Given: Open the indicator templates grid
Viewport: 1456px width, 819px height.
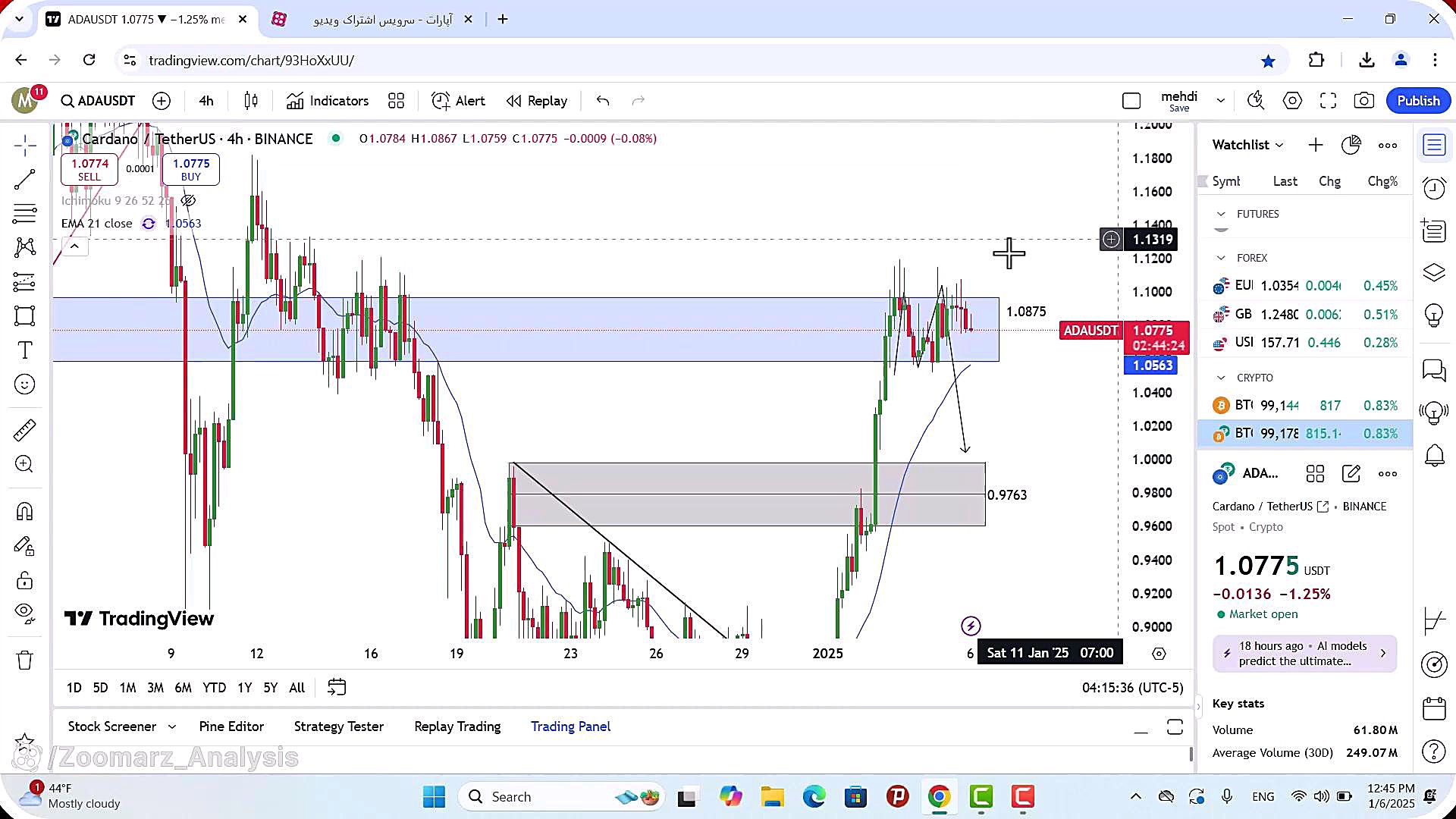Looking at the screenshot, I should [396, 101].
